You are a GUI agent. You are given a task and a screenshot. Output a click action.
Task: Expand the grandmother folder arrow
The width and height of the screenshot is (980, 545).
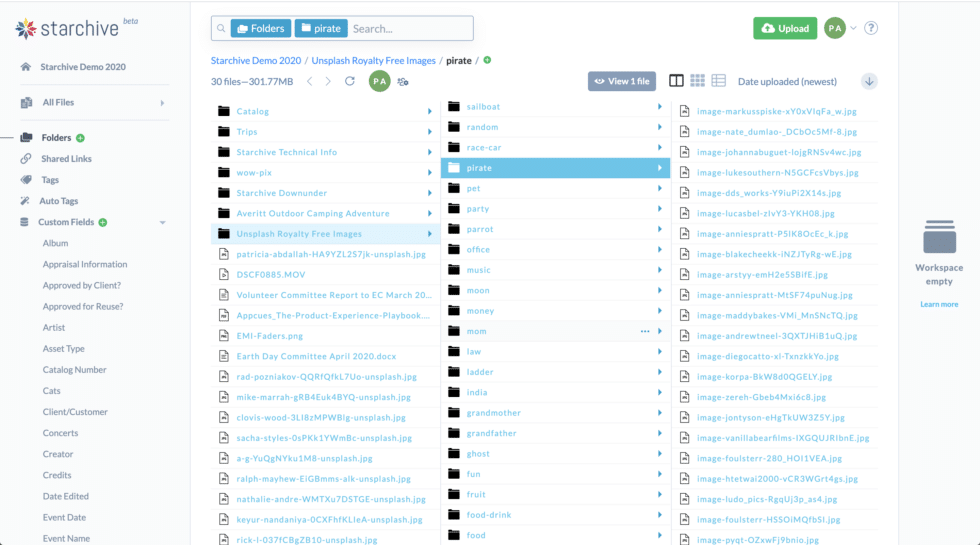pos(659,412)
